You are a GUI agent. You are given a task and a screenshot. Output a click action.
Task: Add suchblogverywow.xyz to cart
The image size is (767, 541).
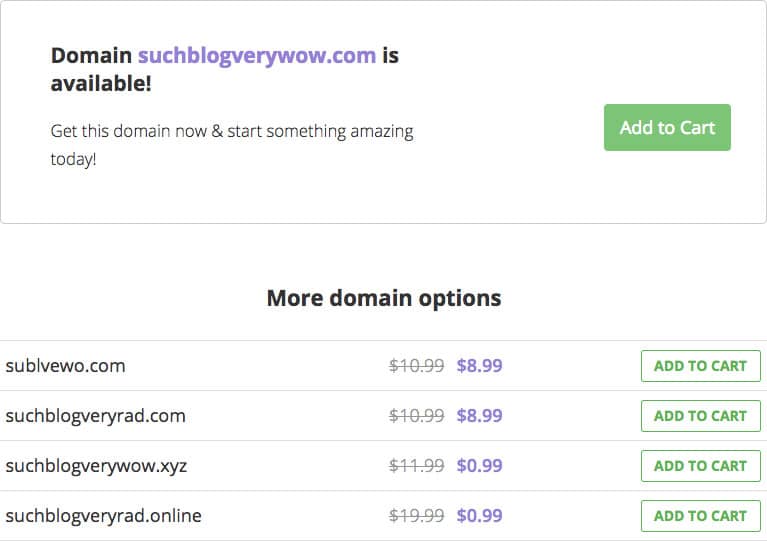700,466
